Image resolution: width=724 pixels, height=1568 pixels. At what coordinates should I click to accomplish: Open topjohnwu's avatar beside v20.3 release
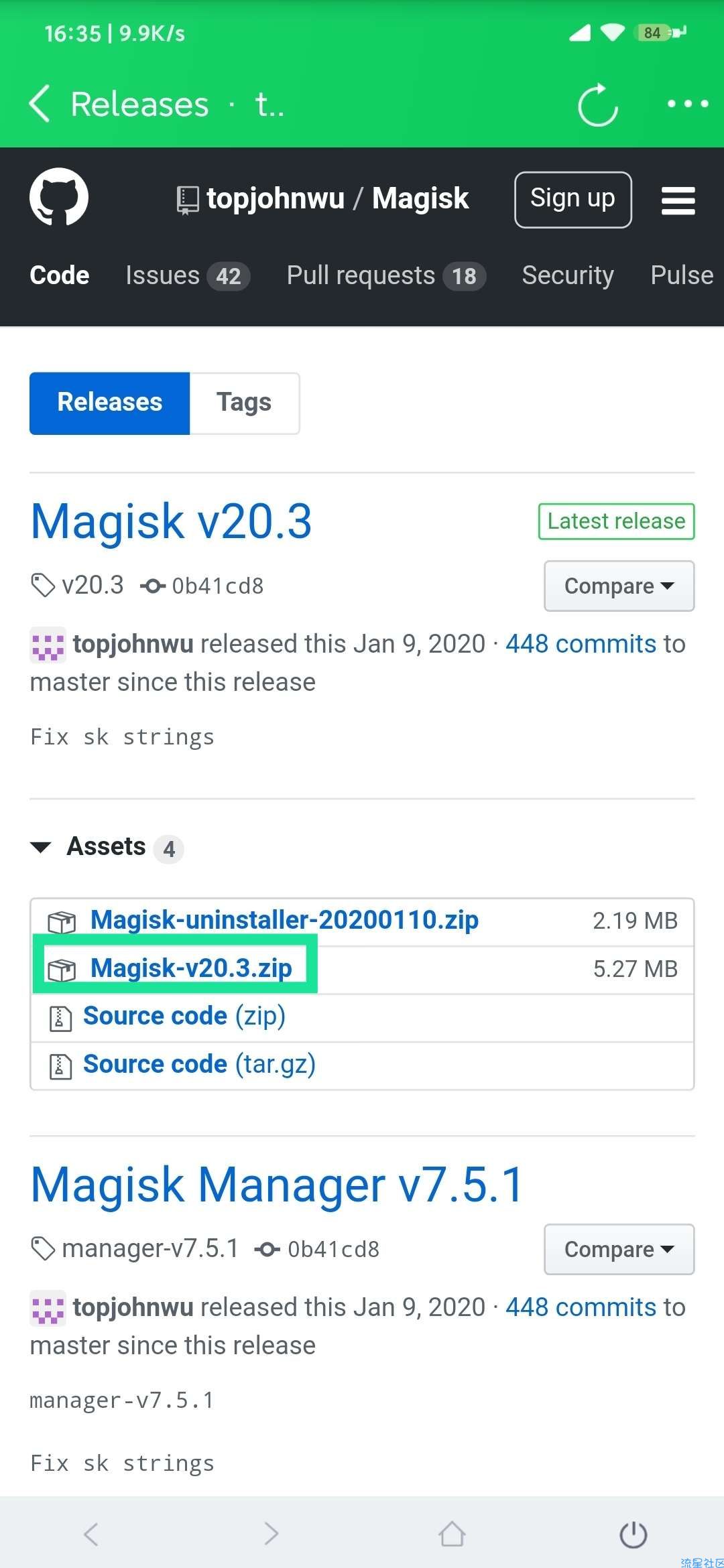click(48, 645)
